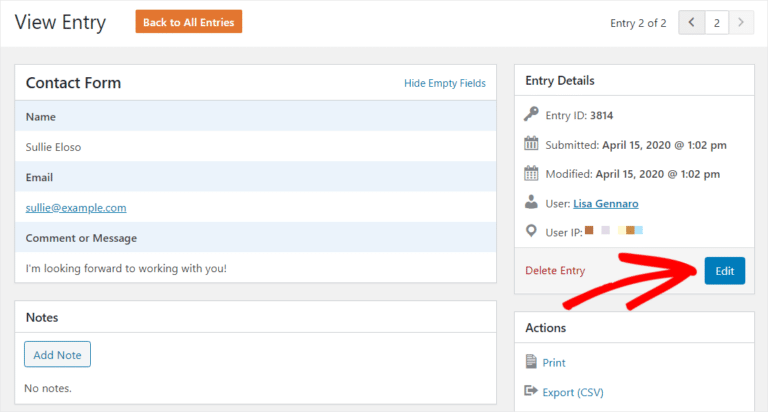Go to the previous entry arrow

pyautogui.click(x=692, y=23)
